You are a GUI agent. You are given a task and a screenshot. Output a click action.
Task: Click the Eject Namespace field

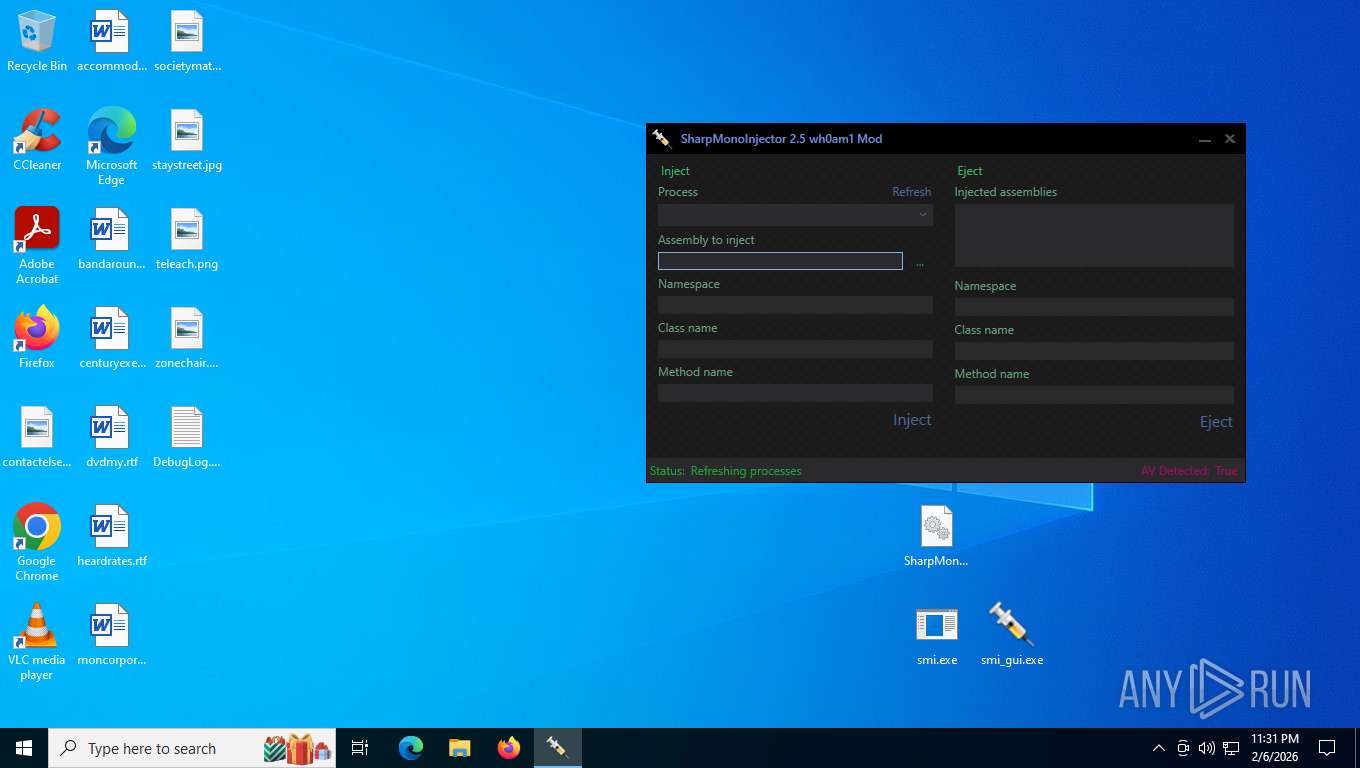pyautogui.click(x=1094, y=307)
